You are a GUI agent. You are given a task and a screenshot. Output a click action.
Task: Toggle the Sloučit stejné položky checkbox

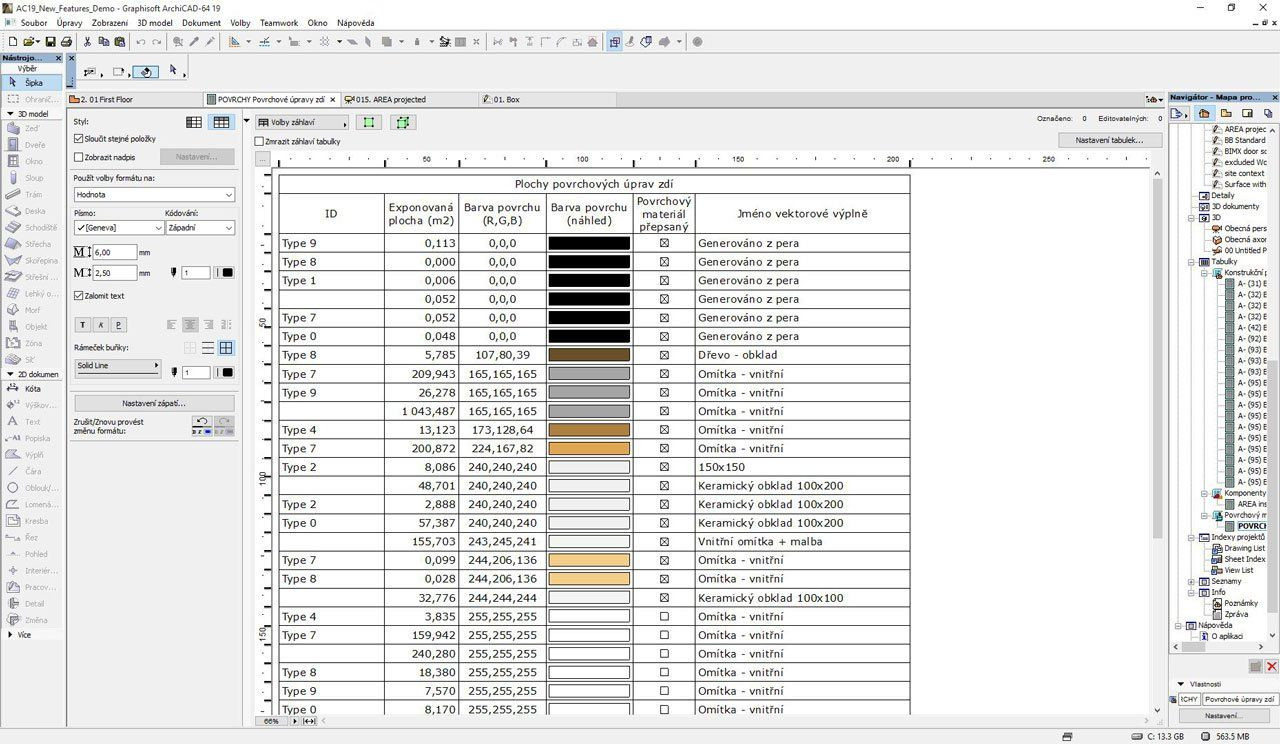tap(78, 139)
